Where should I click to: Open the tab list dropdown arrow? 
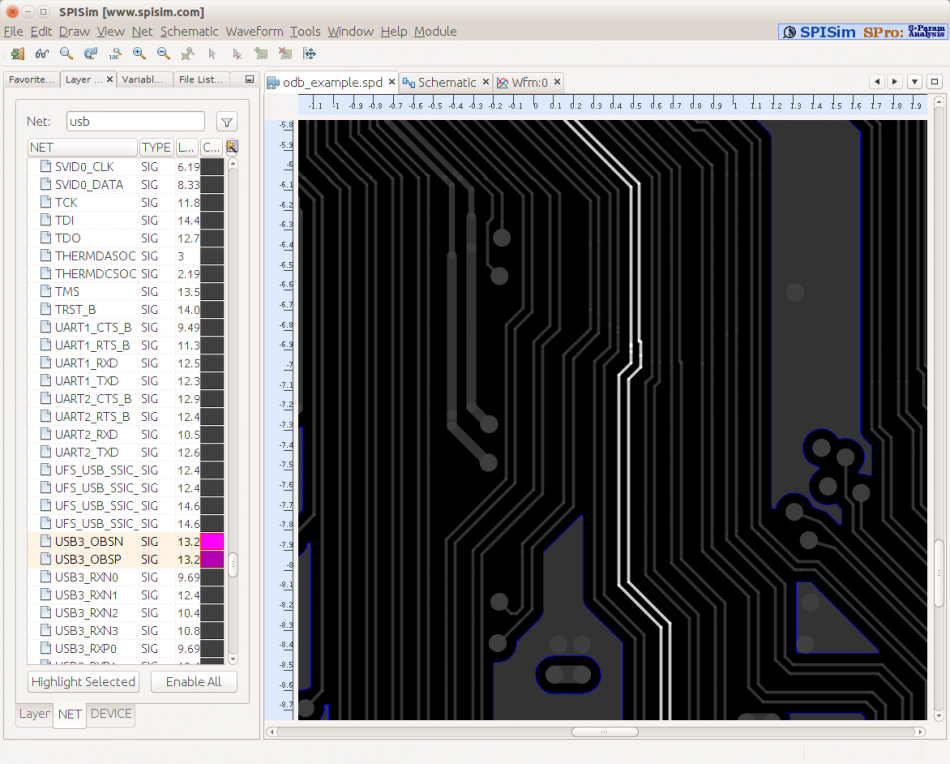click(914, 82)
